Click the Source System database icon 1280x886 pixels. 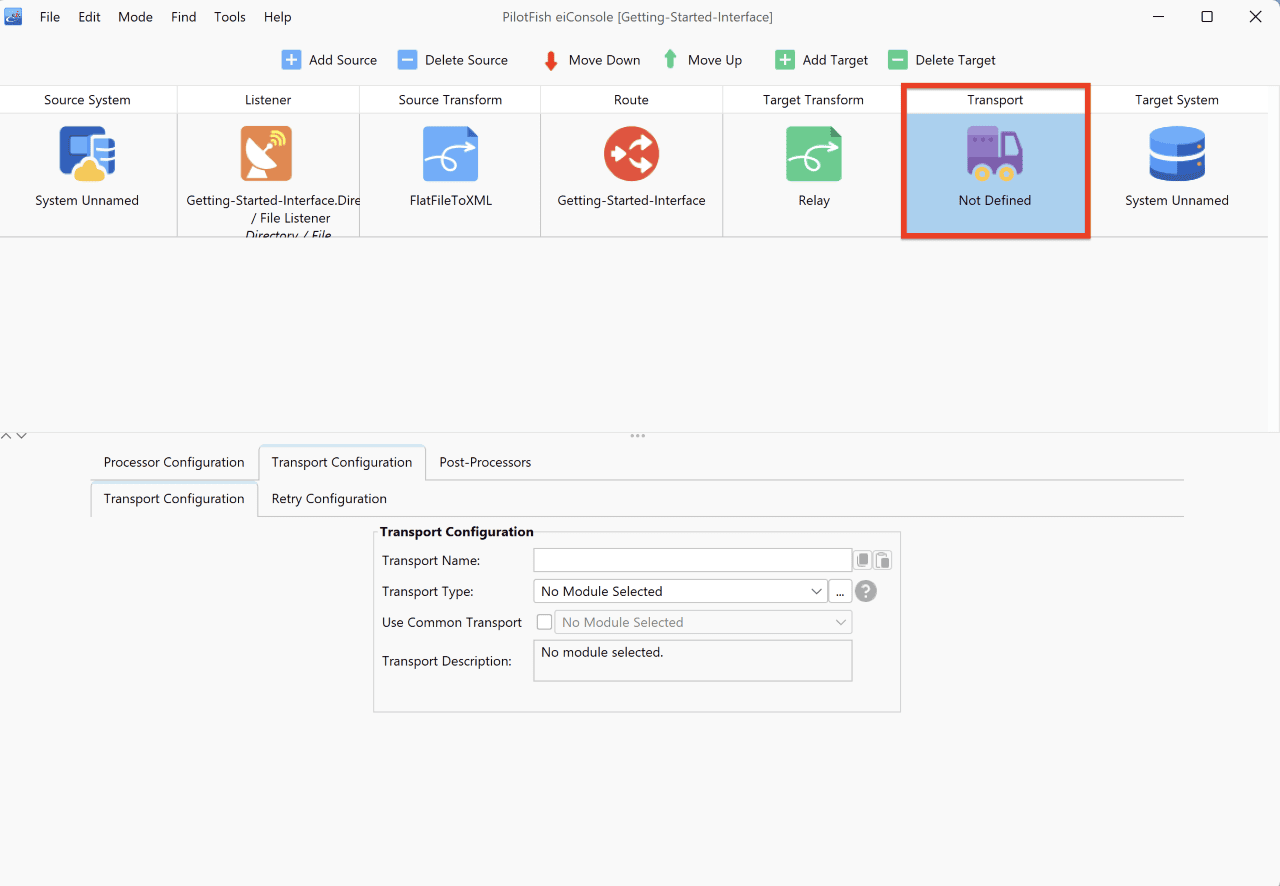(x=87, y=153)
